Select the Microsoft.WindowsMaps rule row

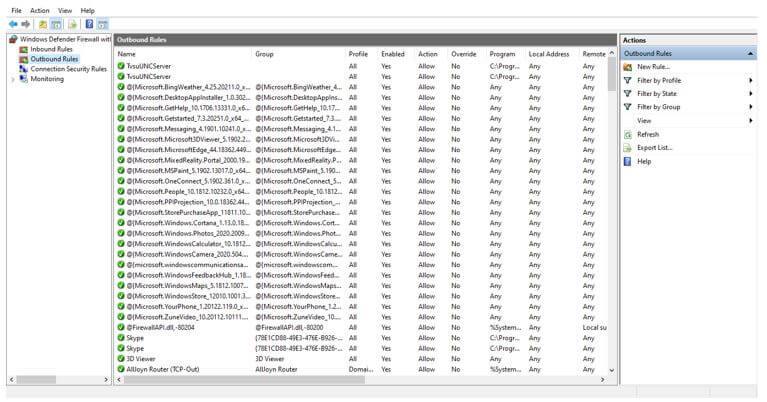coord(361,286)
